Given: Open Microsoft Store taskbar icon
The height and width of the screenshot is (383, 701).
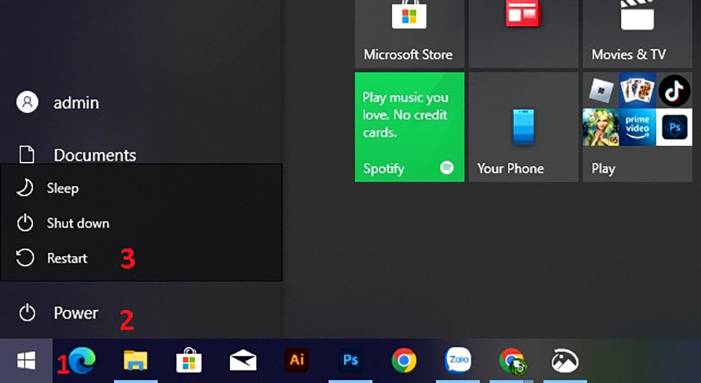Looking at the screenshot, I should tap(189, 360).
